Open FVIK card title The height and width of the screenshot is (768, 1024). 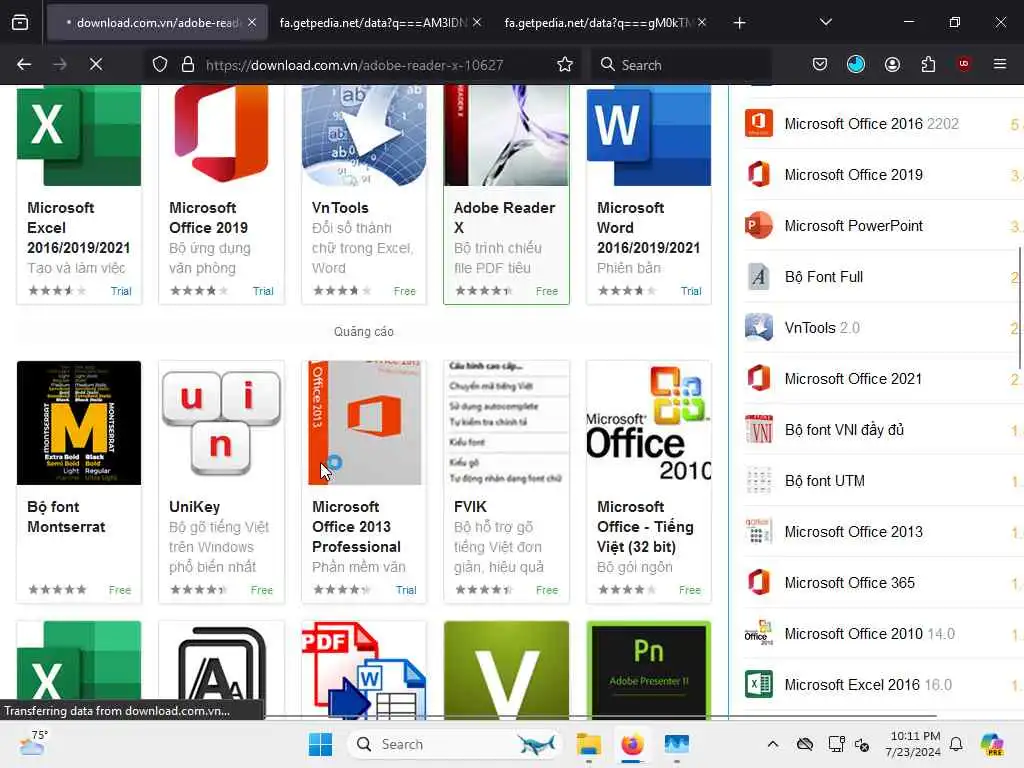click(x=470, y=507)
